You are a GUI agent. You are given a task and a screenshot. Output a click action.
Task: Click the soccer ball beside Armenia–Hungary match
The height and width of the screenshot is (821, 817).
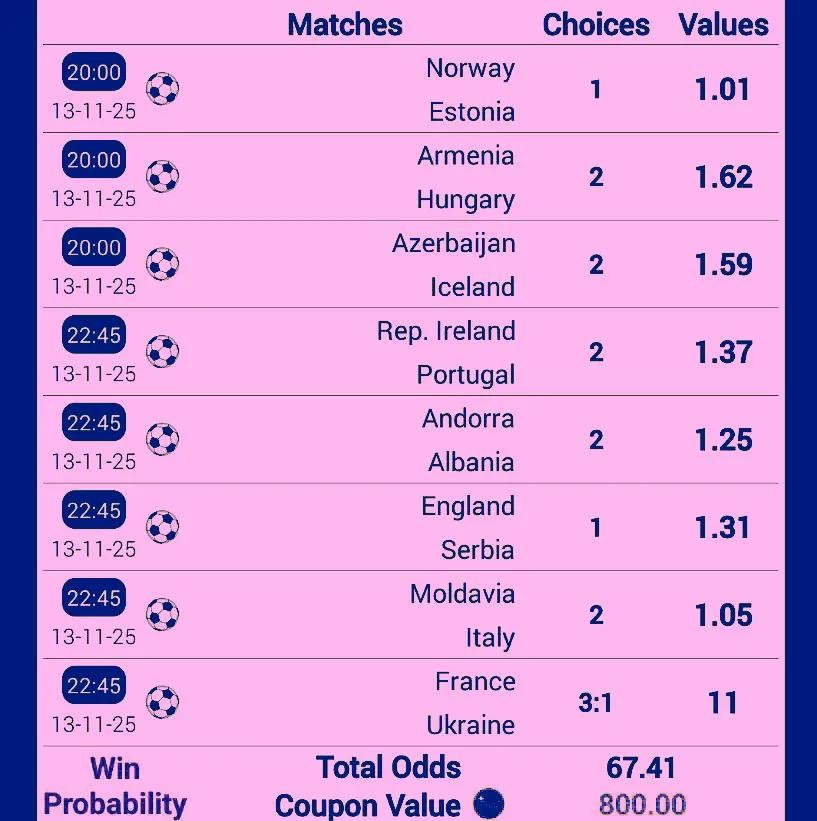162,177
